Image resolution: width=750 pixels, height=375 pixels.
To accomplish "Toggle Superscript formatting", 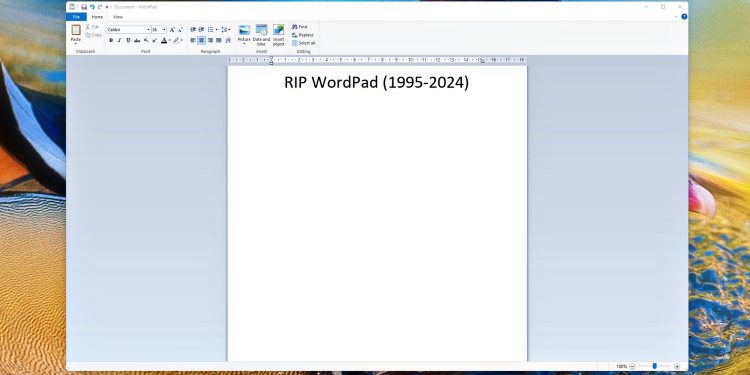I will 154,40.
